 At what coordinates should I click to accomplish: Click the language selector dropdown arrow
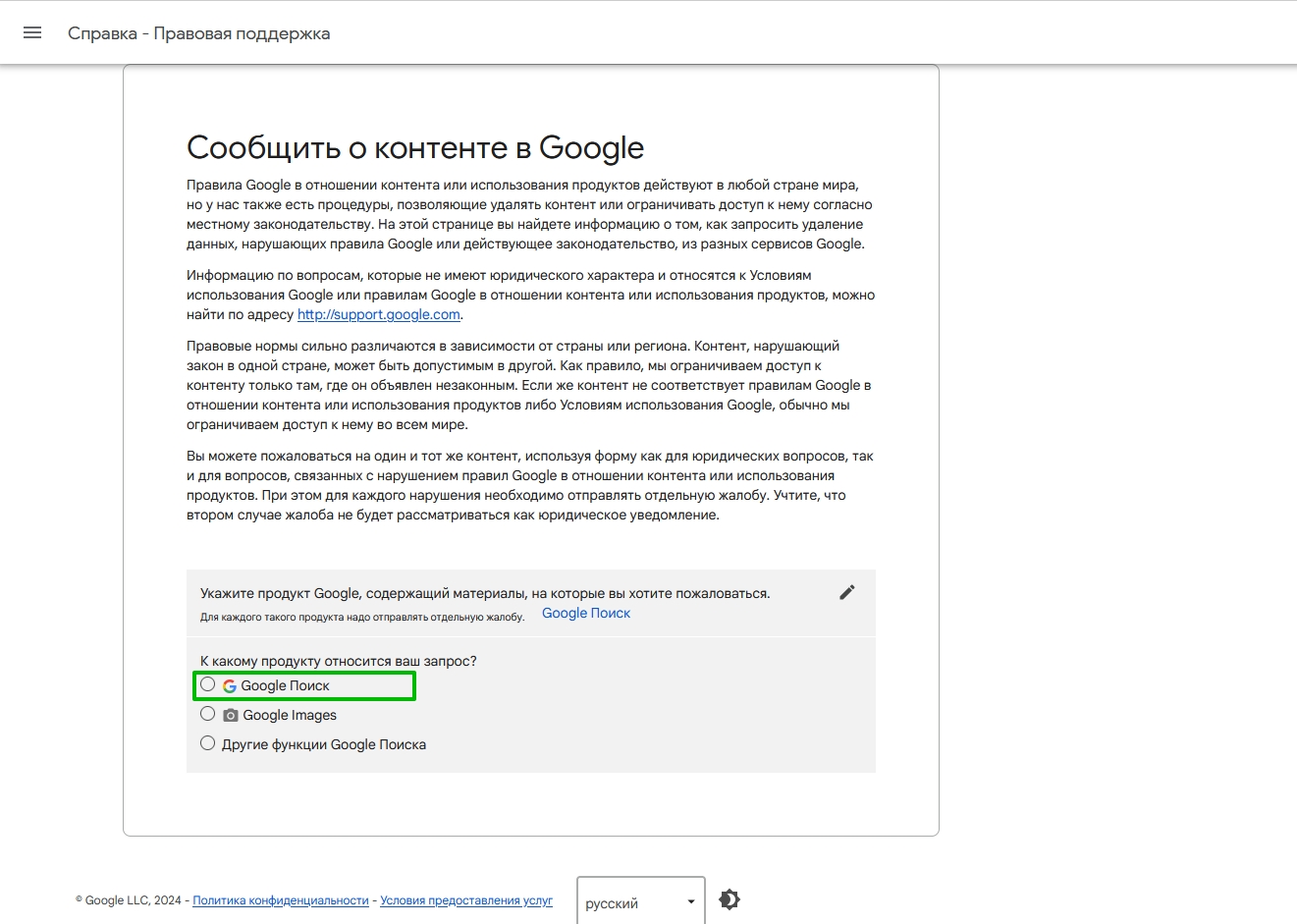(x=691, y=902)
